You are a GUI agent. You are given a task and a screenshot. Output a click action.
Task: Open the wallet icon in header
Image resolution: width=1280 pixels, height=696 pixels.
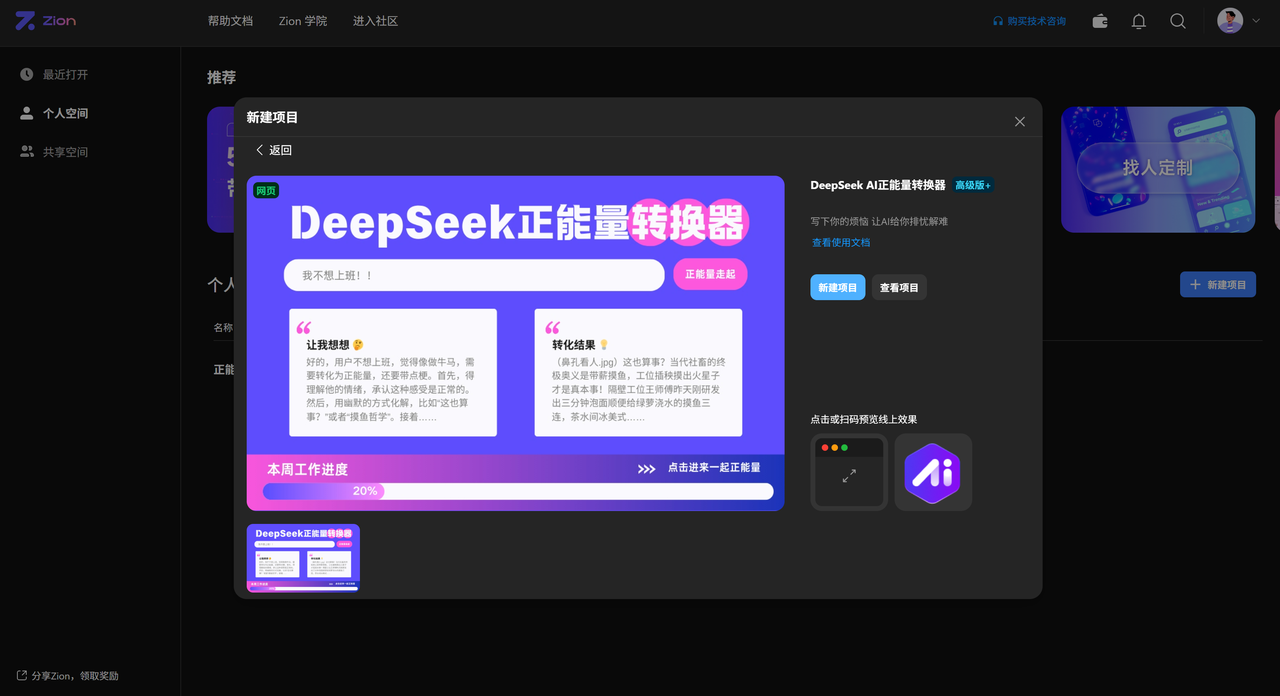coord(1100,21)
